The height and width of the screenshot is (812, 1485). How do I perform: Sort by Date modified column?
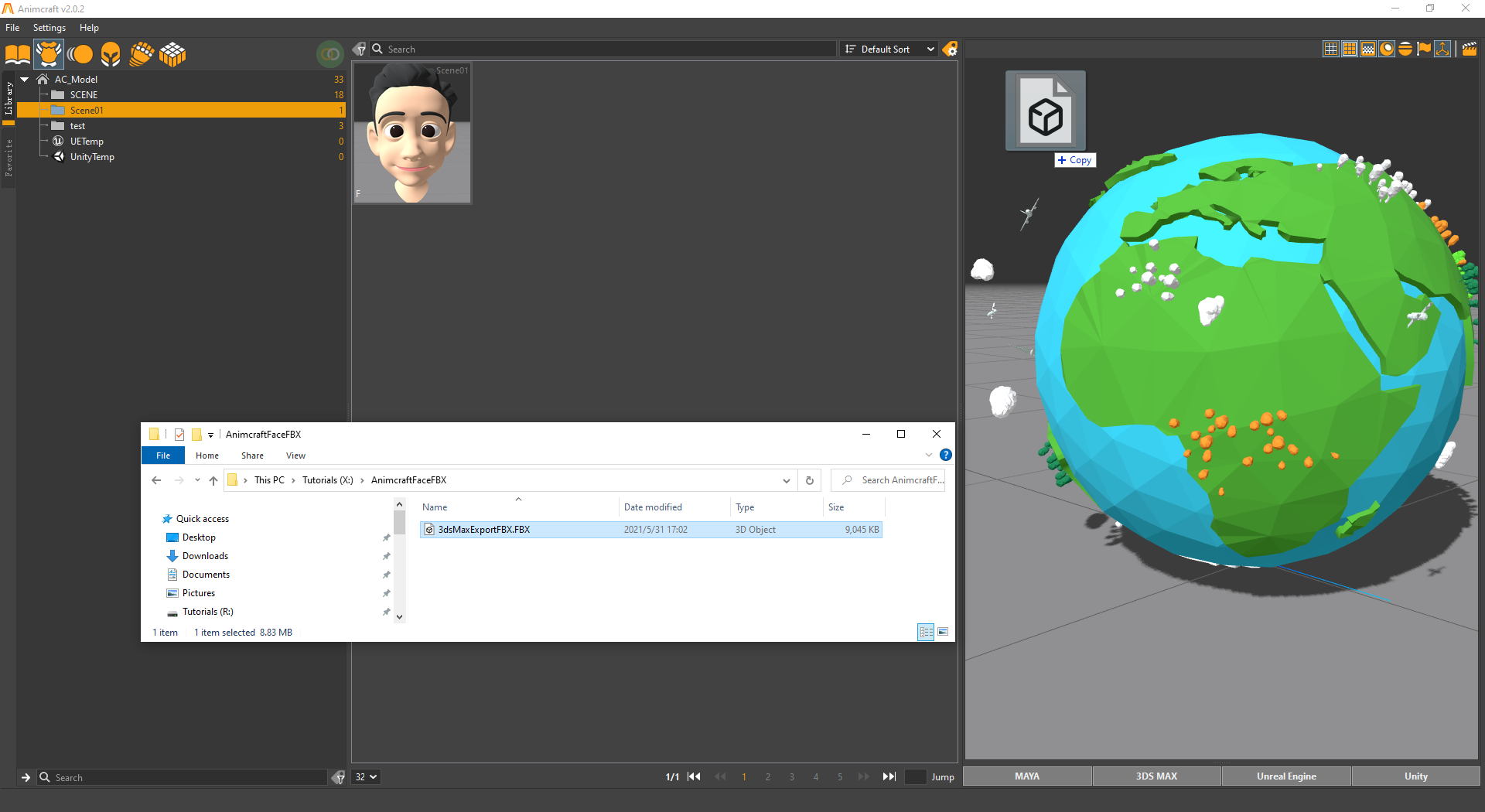pos(653,507)
